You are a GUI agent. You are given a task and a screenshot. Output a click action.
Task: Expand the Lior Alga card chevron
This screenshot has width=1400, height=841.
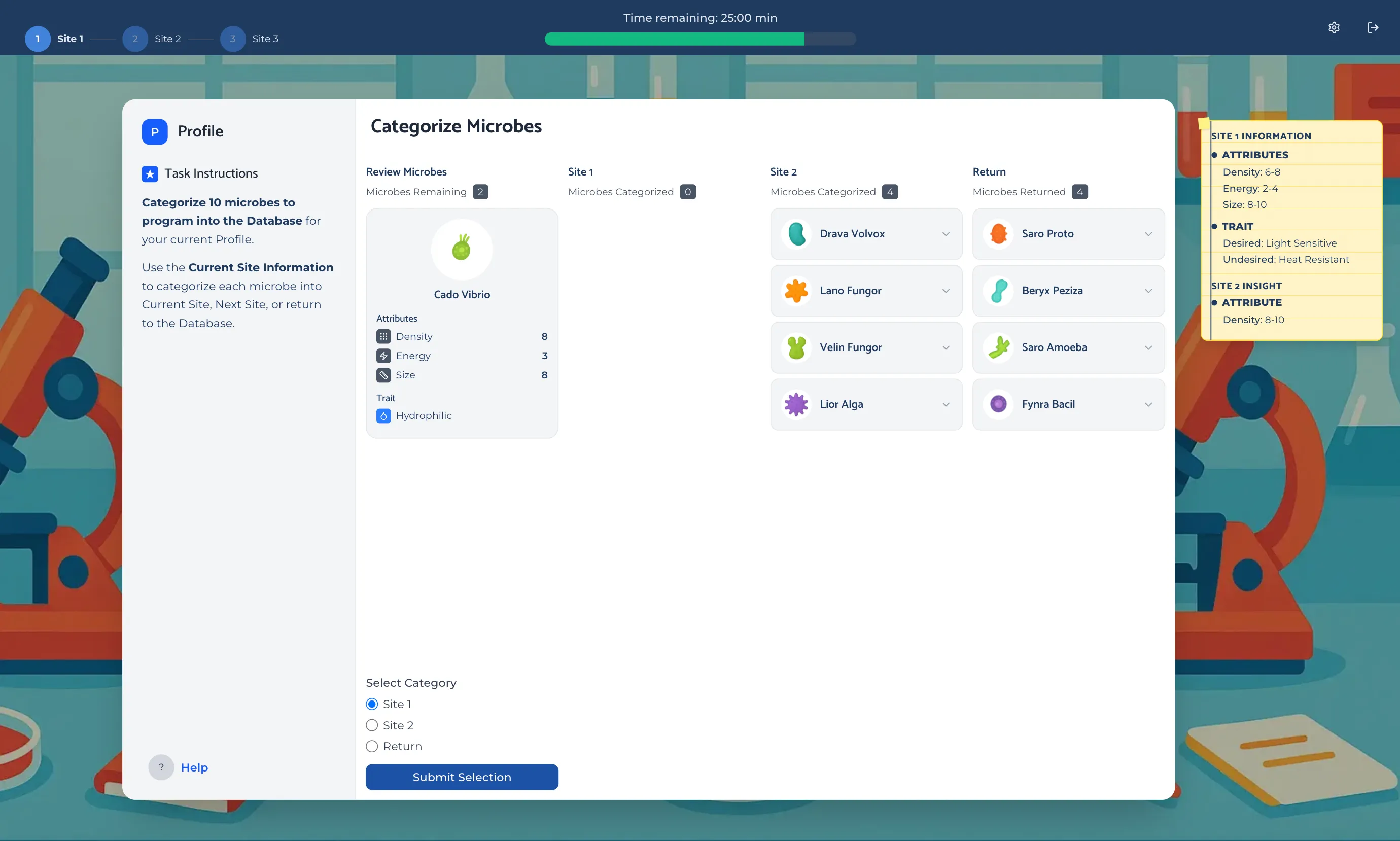click(946, 405)
